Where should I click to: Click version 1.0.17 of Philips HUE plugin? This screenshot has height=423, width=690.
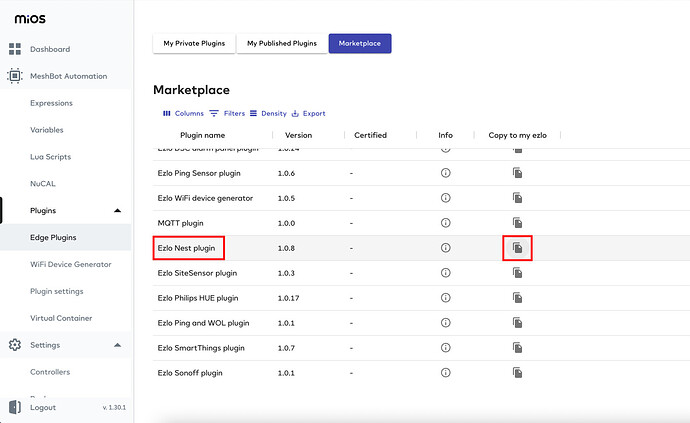[x=288, y=298]
